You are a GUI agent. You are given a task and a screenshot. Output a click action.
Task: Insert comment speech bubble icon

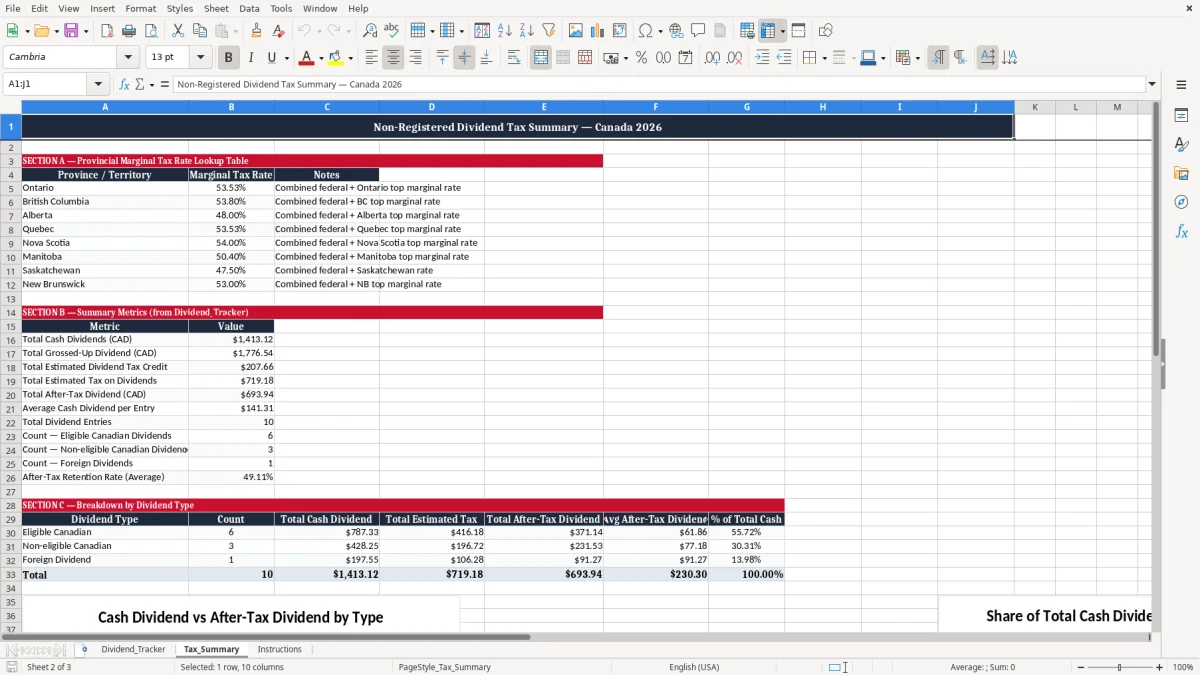tap(698, 31)
